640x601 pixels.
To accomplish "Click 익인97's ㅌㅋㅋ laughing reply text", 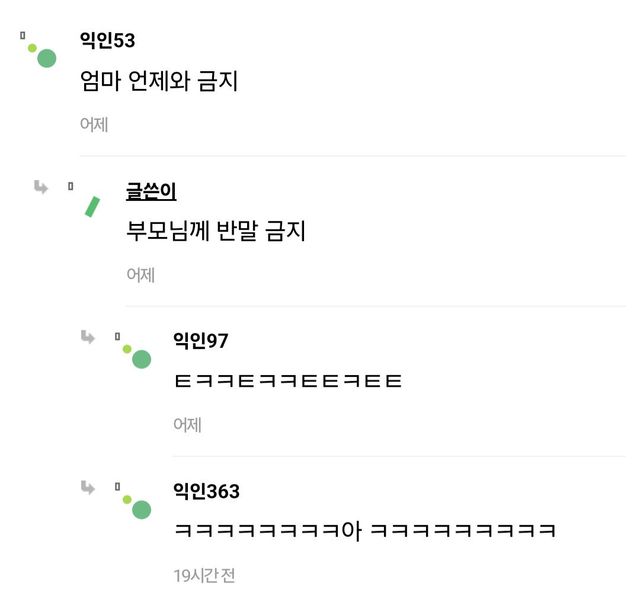I will coord(288,381).
